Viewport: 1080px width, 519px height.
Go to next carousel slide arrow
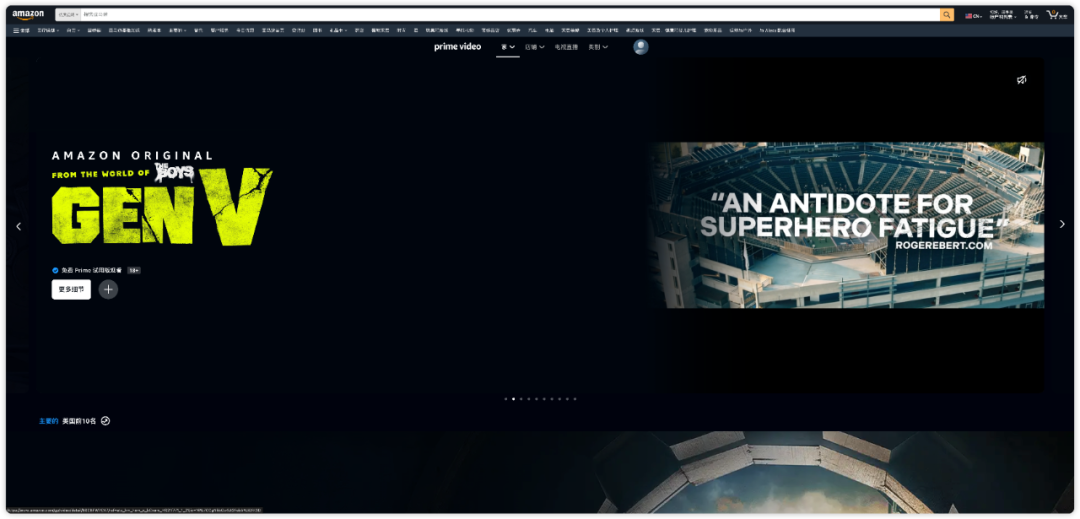(1061, 224)
